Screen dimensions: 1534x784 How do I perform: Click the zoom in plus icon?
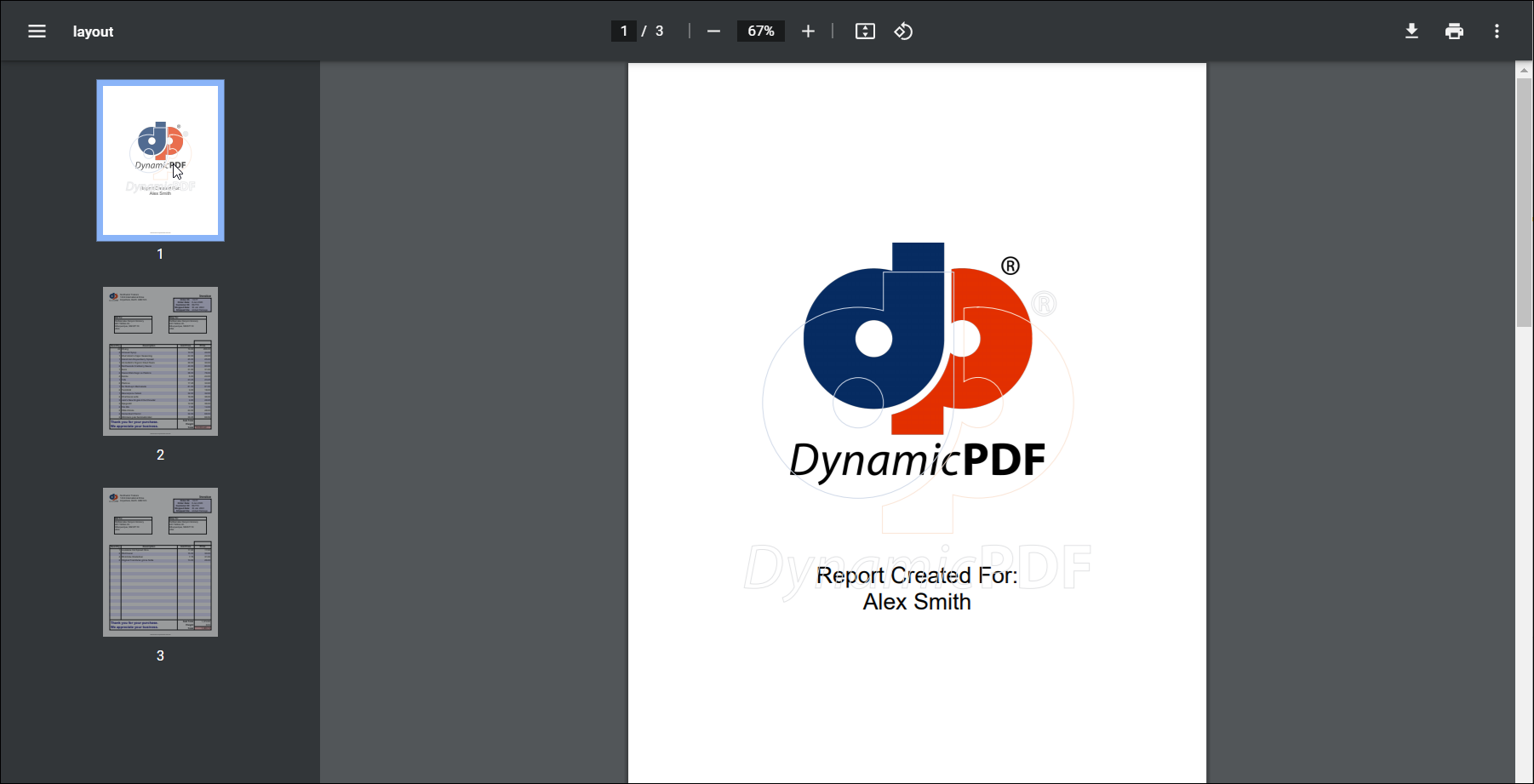tap(808, 31)
